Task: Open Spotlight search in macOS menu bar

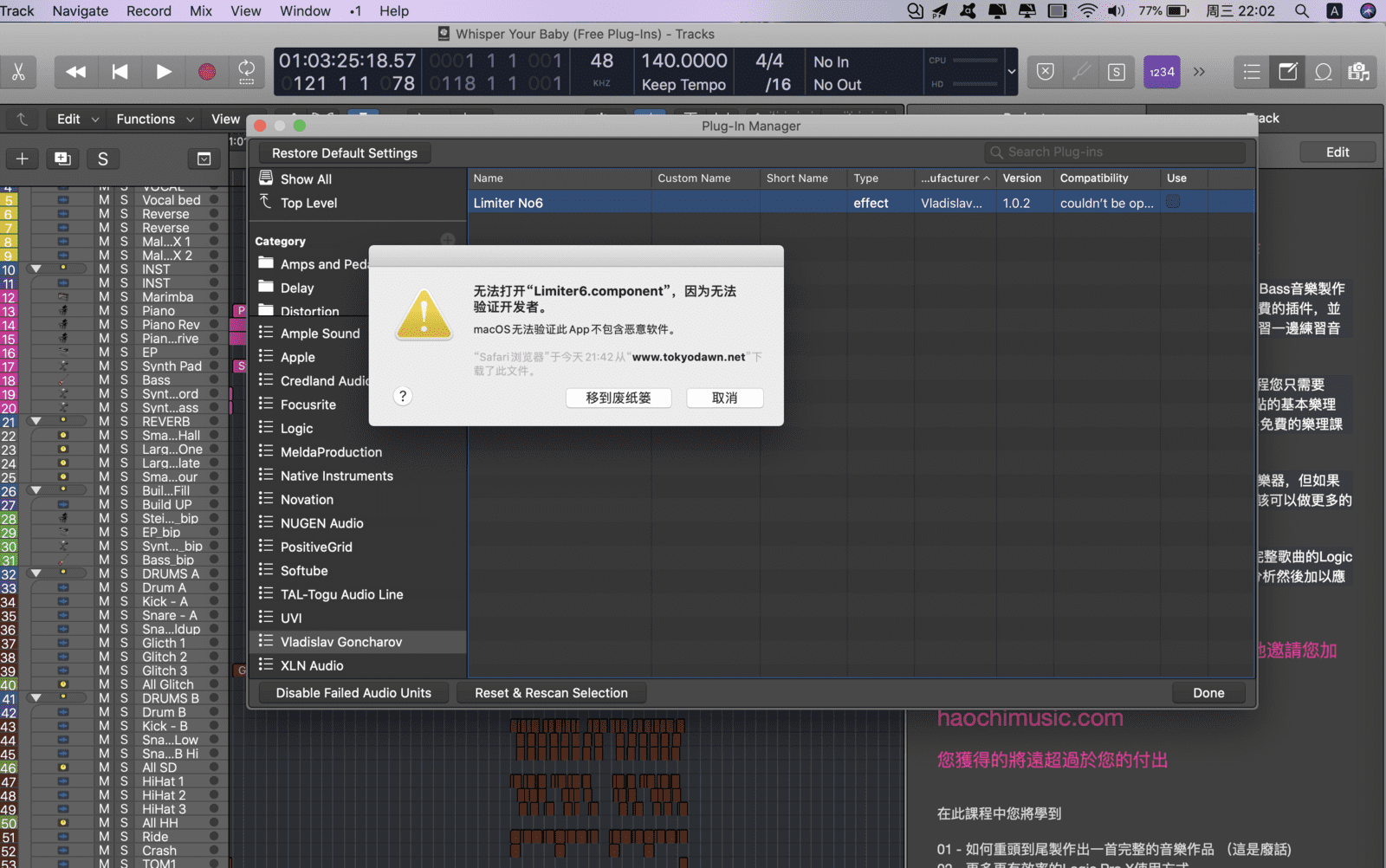Action: (1301, 10)
